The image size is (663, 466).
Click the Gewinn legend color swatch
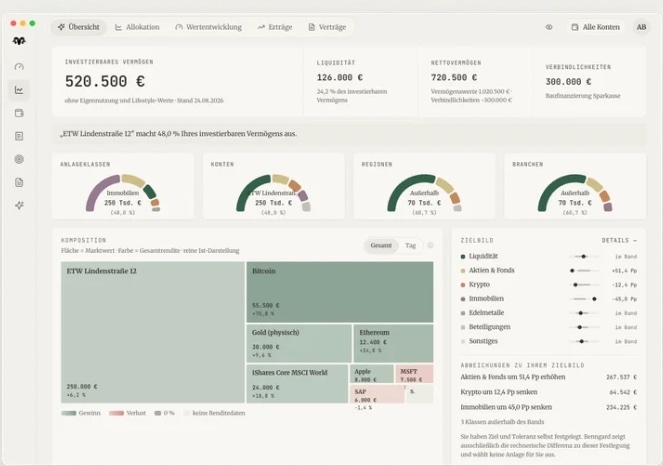point(68,413)
